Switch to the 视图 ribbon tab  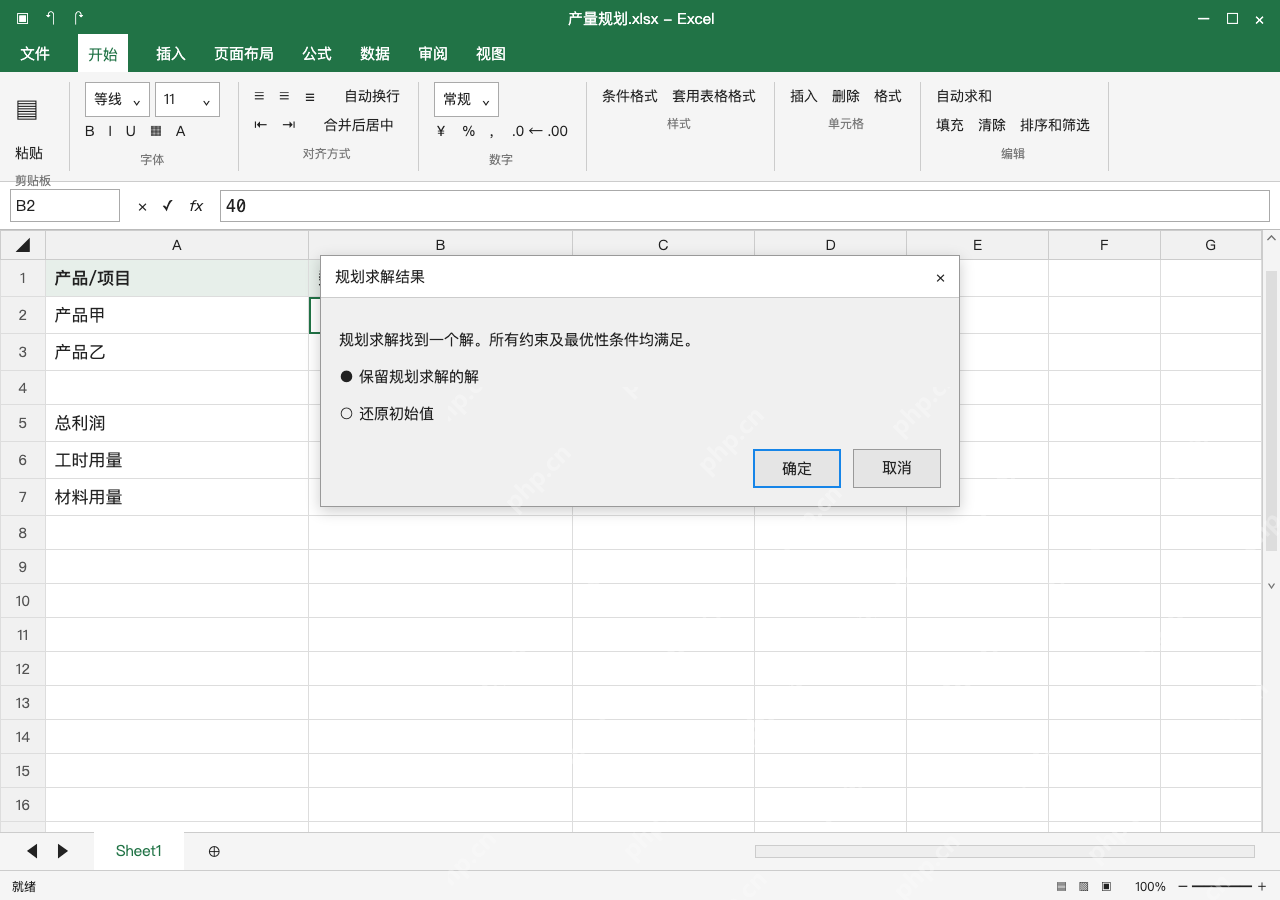click(491, 54)
